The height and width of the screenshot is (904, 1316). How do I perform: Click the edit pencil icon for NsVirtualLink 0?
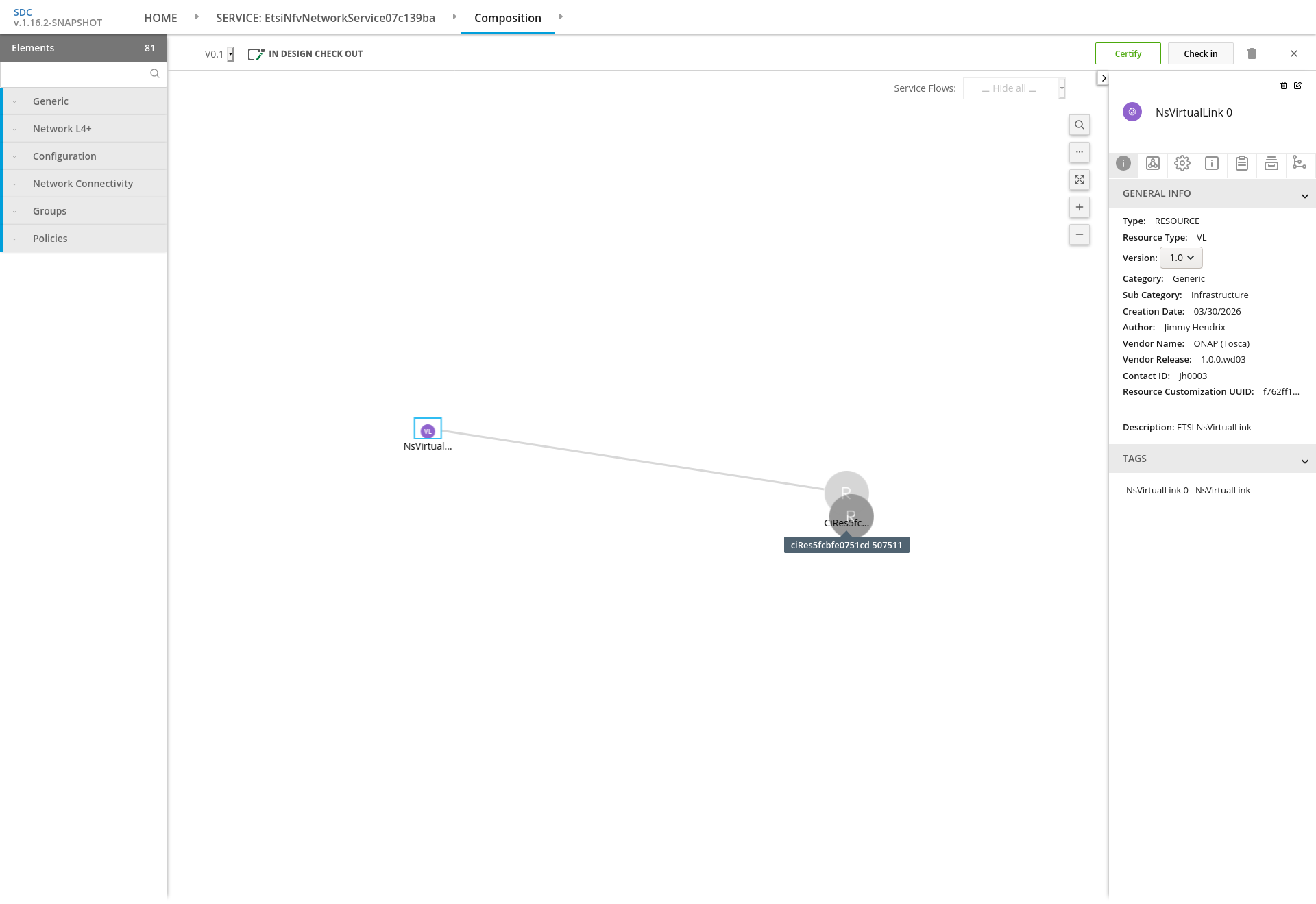pos(1297,86)
